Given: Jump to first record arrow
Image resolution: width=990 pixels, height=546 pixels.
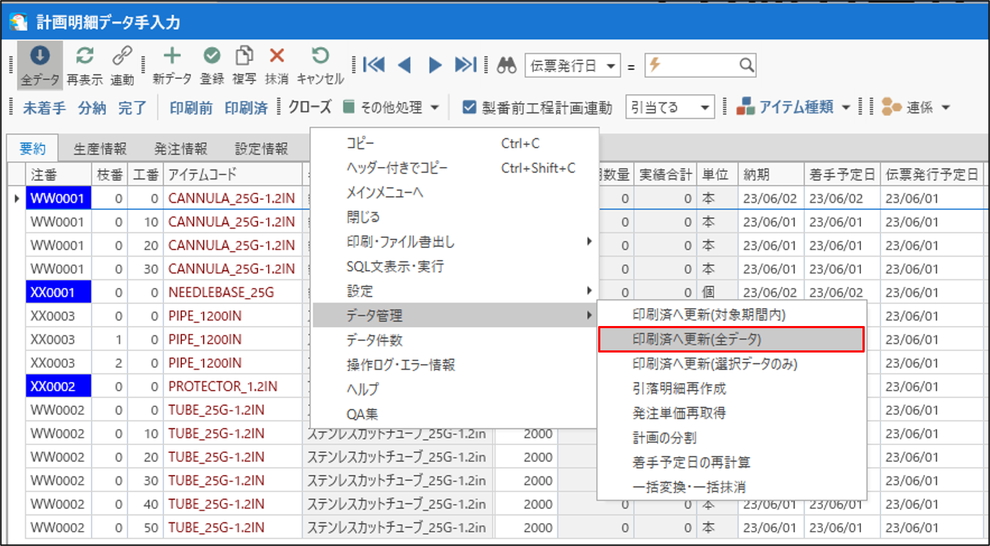Looking at the screenshot, I should (374, 64).
